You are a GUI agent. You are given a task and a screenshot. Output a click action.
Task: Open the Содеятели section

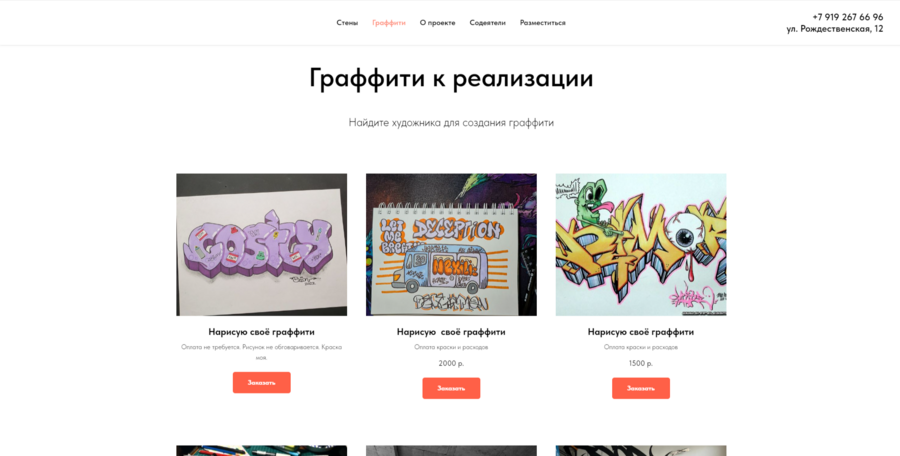(x=487, y=23)
